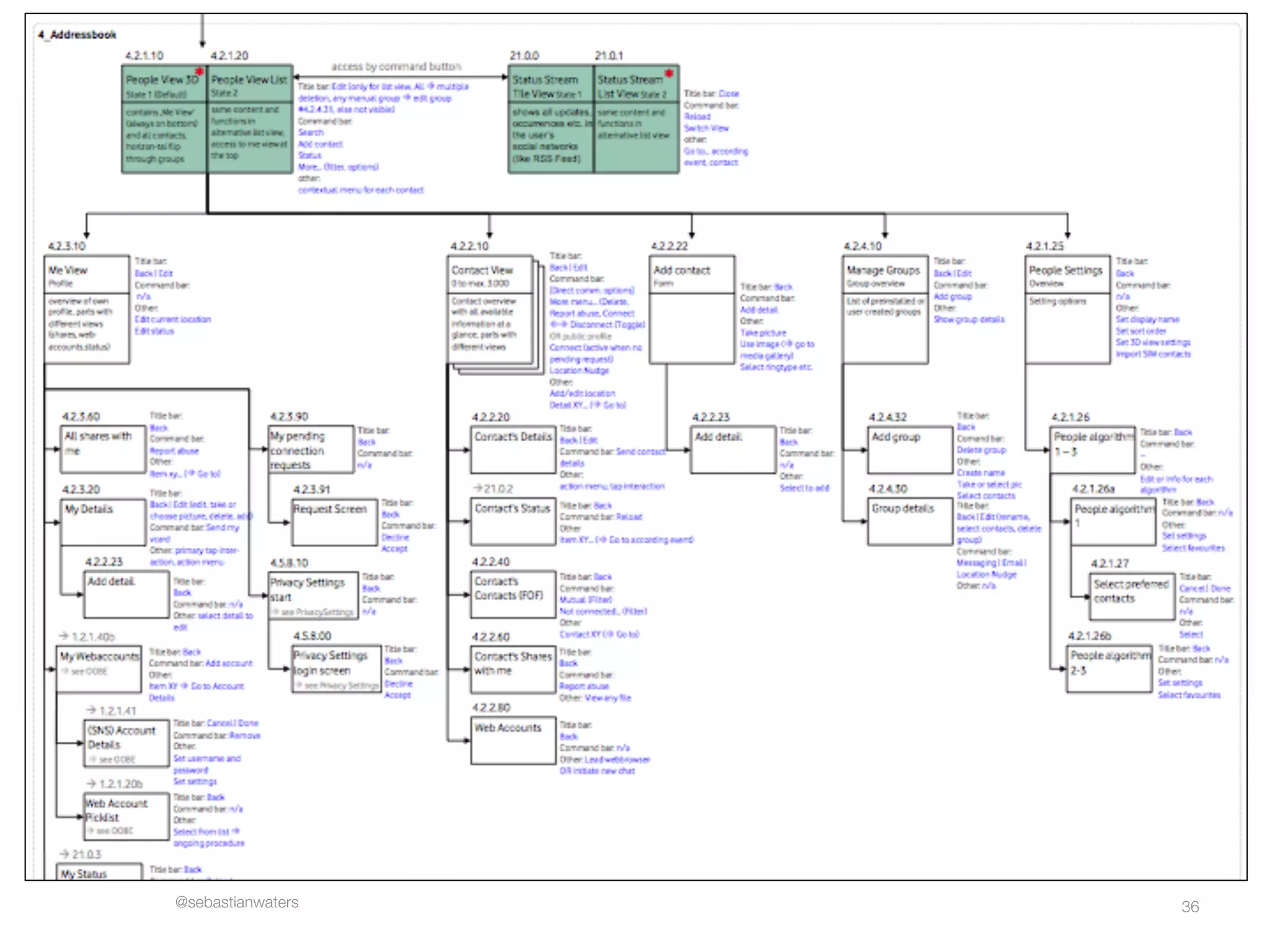Click the Web Accounts box

click(513, 741)
